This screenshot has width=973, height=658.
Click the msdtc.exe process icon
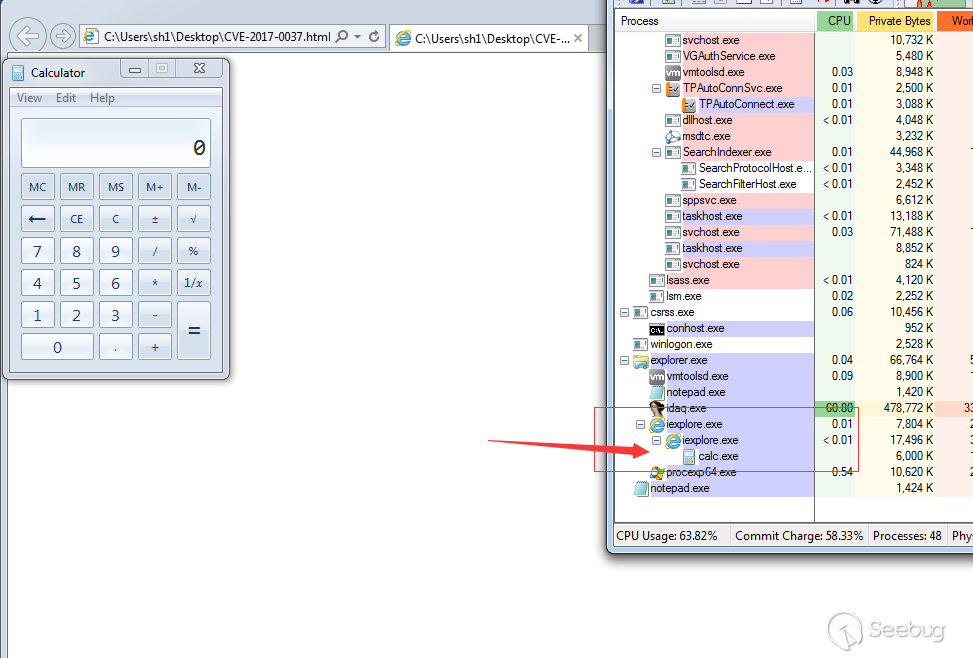click(x=673, y=137)
